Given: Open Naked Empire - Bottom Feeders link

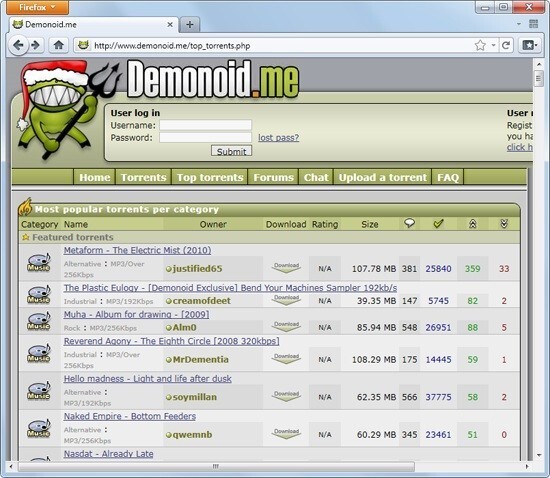Looking at the screenshot, I should coord(130,416).
